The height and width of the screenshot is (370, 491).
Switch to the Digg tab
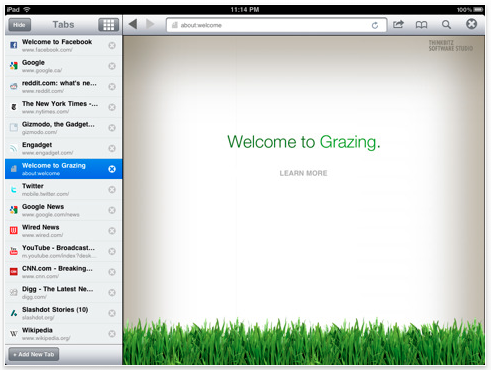(63, 292)
